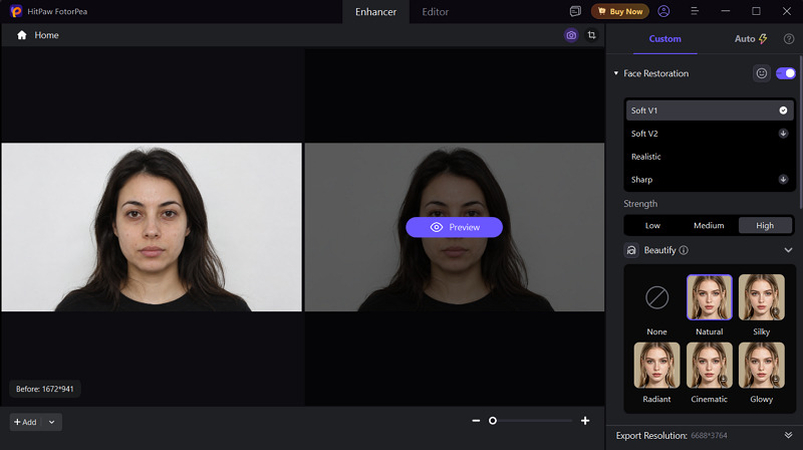Click the HitPaw FotorPea logo icon
The height and width of the screenshot is (450, 803).
click(16, 11)
